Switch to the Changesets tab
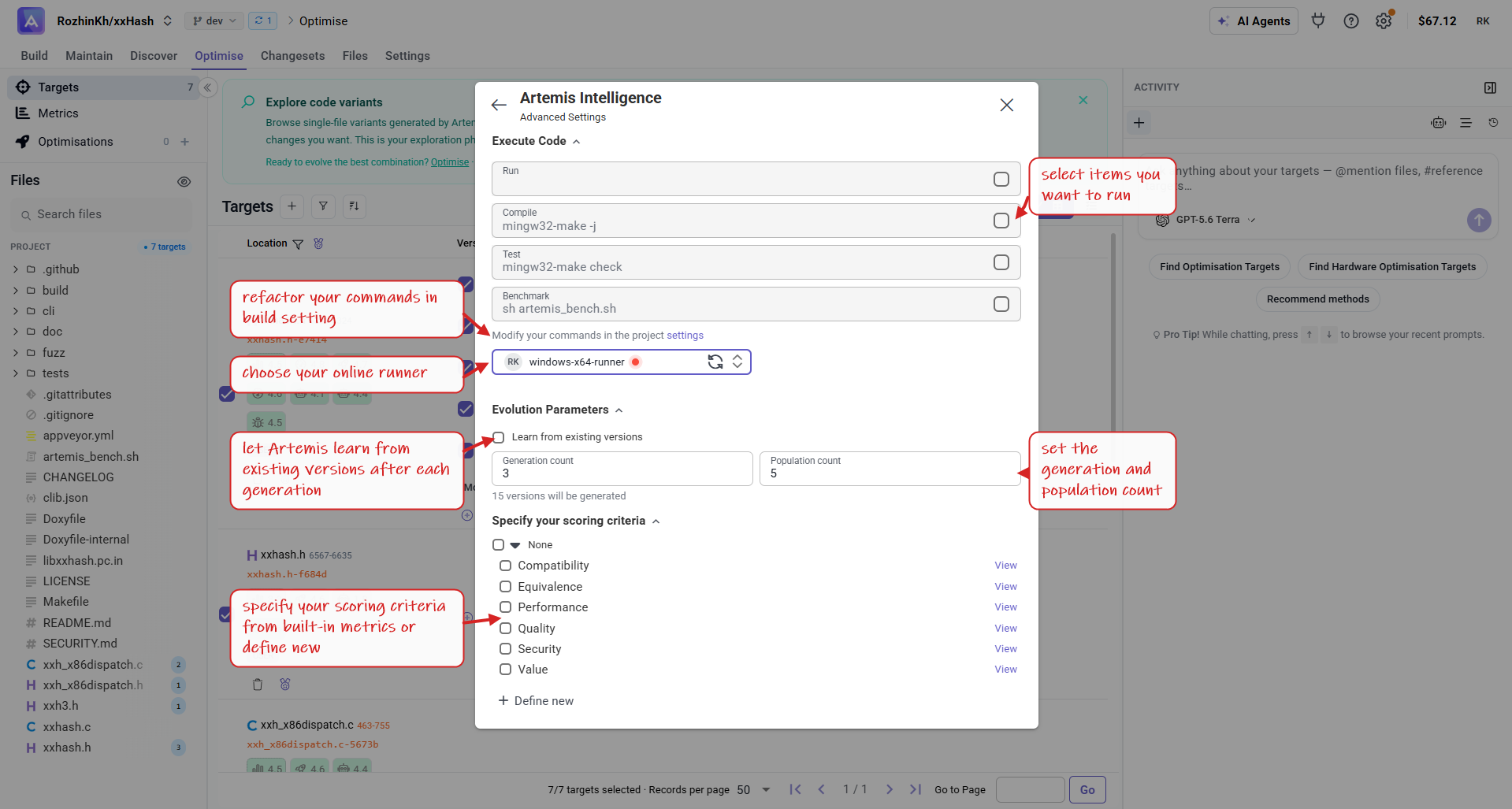This screenshot has height=809, width=1512. pyautogui.click(x=292, y=56)
